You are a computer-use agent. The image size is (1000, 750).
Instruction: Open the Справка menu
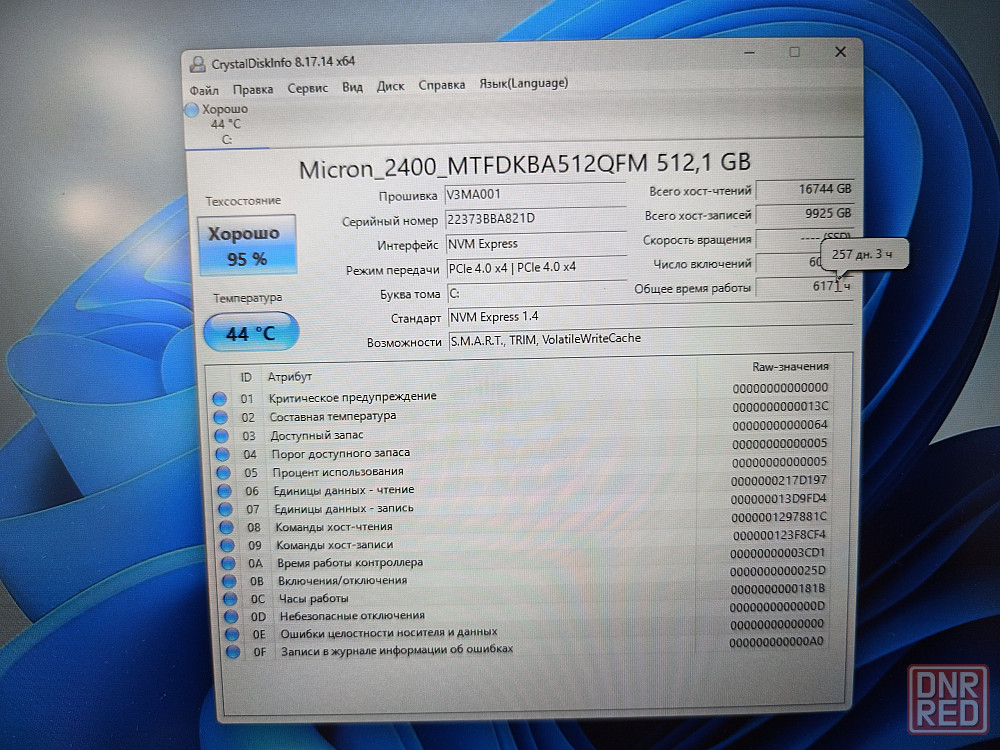(441, 85)
